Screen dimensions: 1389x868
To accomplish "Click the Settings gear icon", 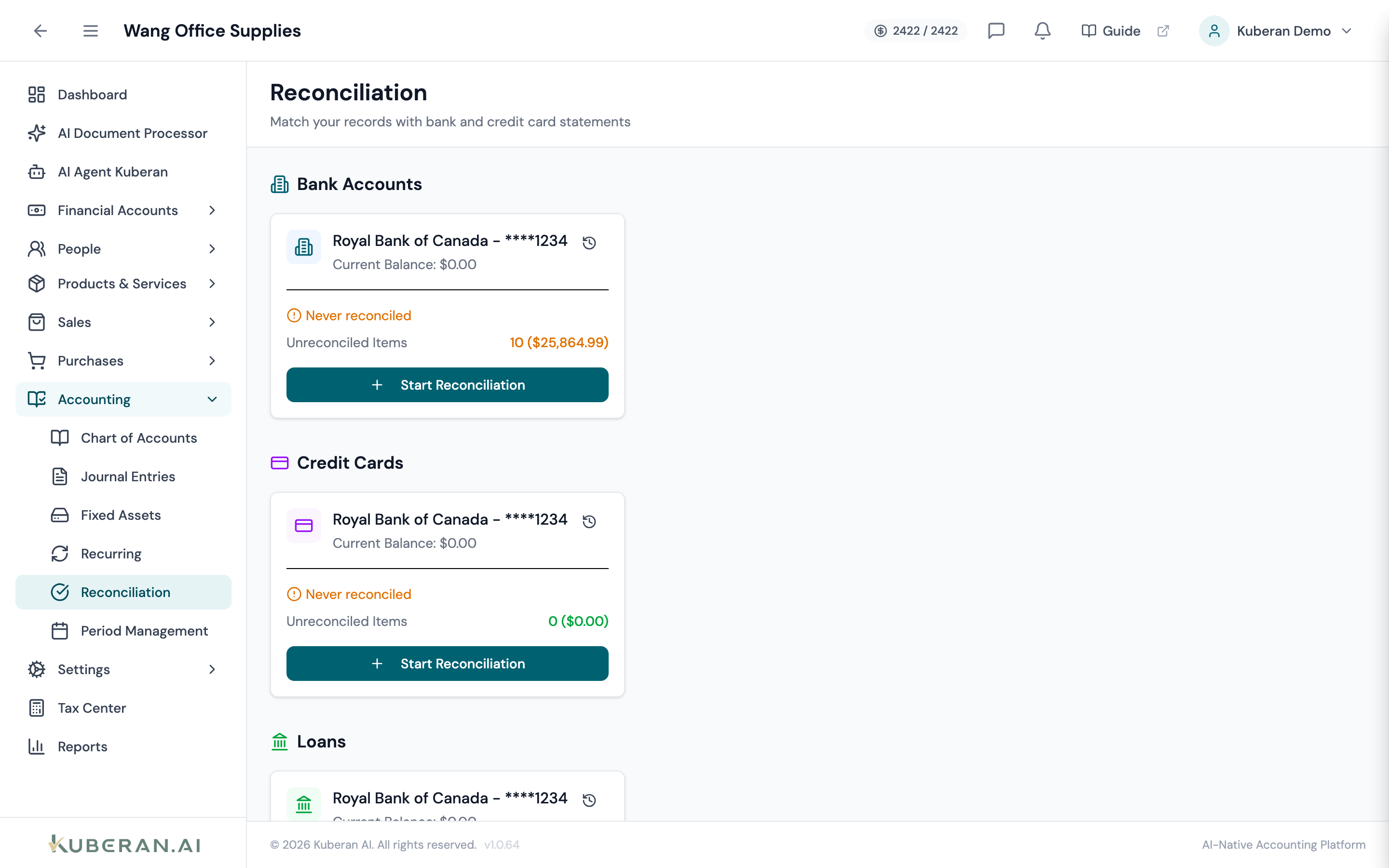I will [x=37, y=669].
